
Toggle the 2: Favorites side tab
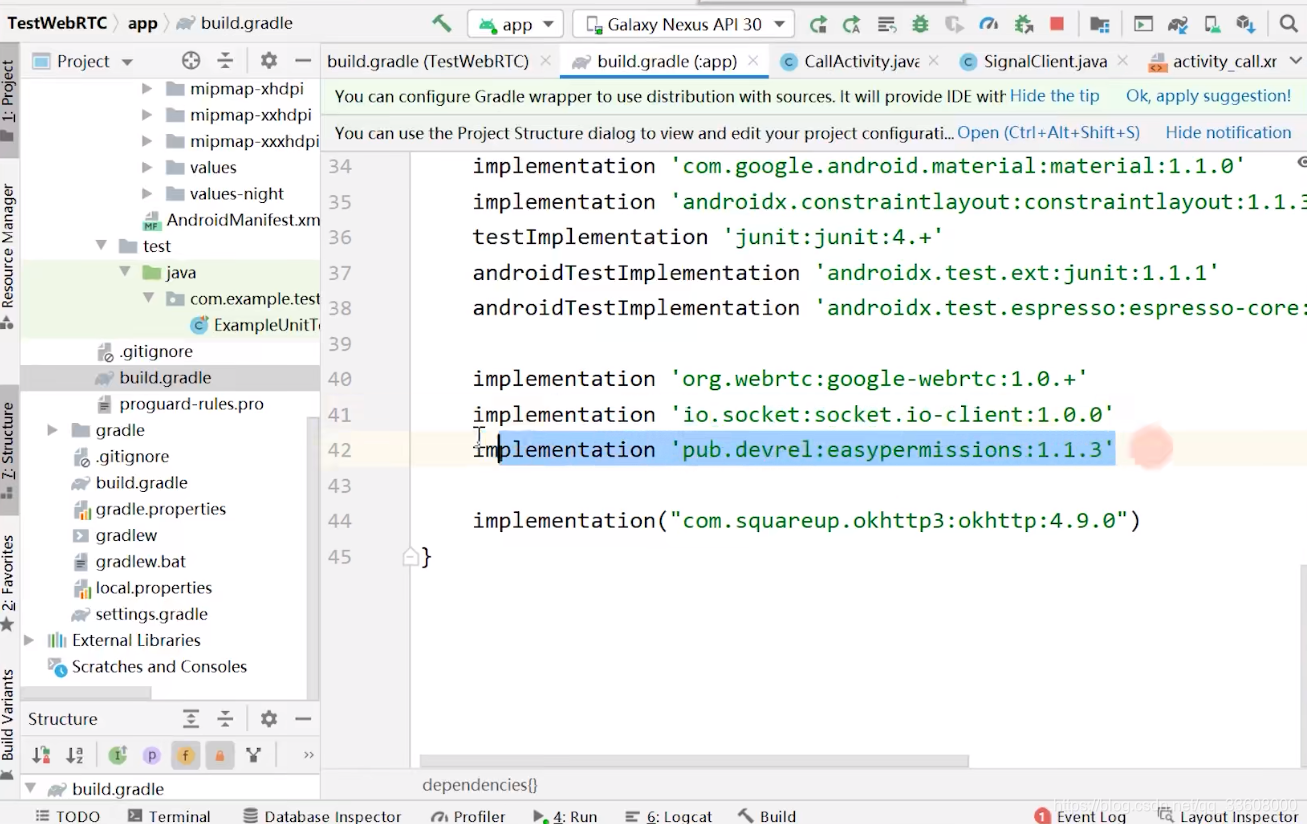[9, 584]
